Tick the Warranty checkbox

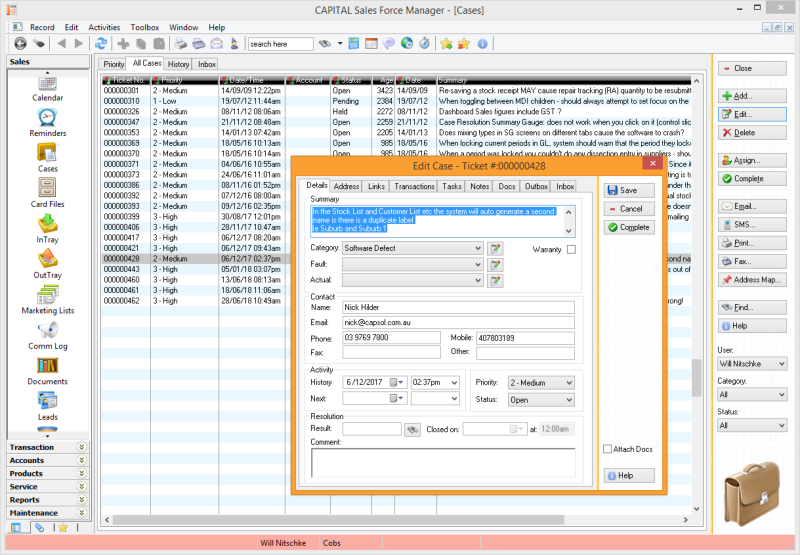[x=571, y=249]
